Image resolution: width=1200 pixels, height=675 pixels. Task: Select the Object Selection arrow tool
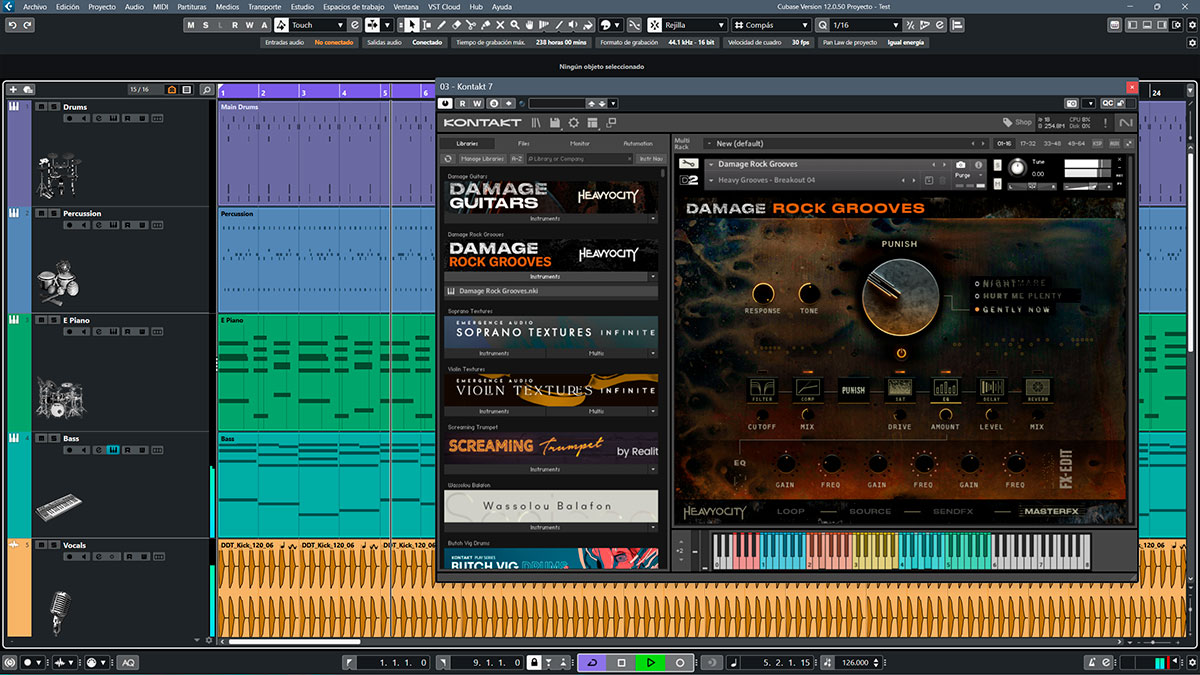[412, 25]
